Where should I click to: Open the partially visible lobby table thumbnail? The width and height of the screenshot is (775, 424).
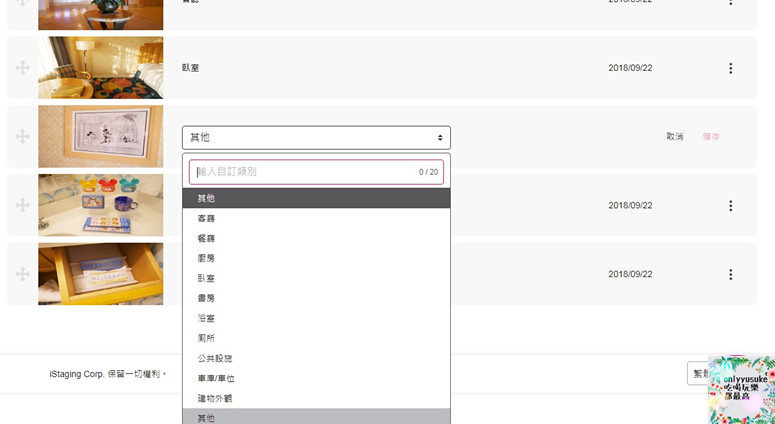(x=101, y=15)
